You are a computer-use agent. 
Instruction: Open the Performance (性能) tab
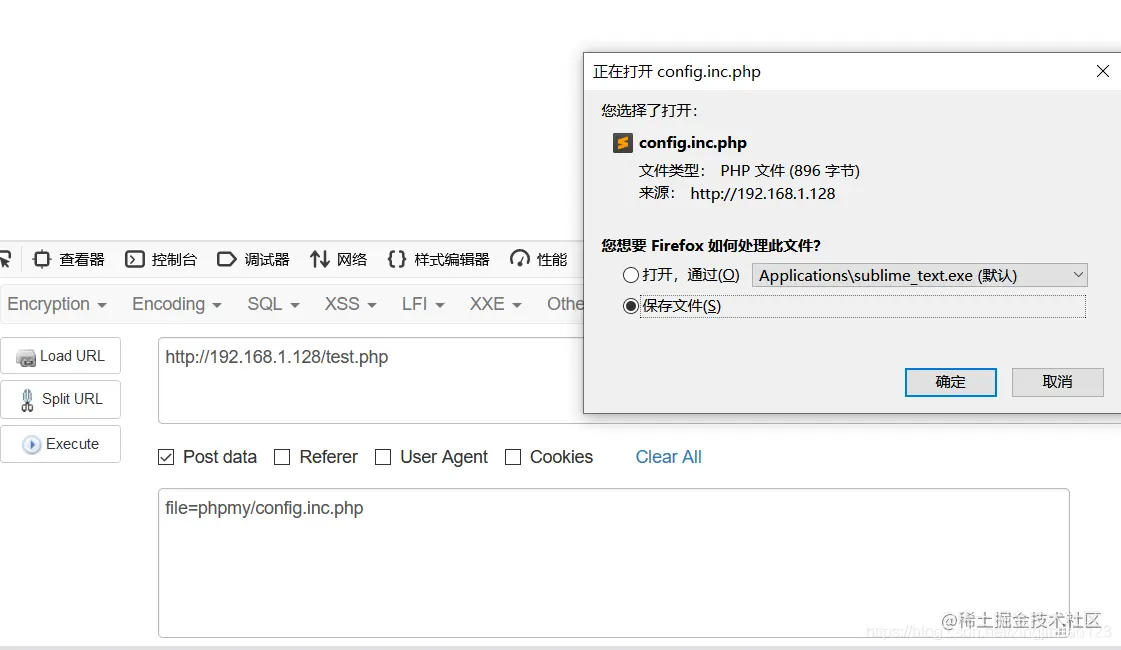point(538,260)
